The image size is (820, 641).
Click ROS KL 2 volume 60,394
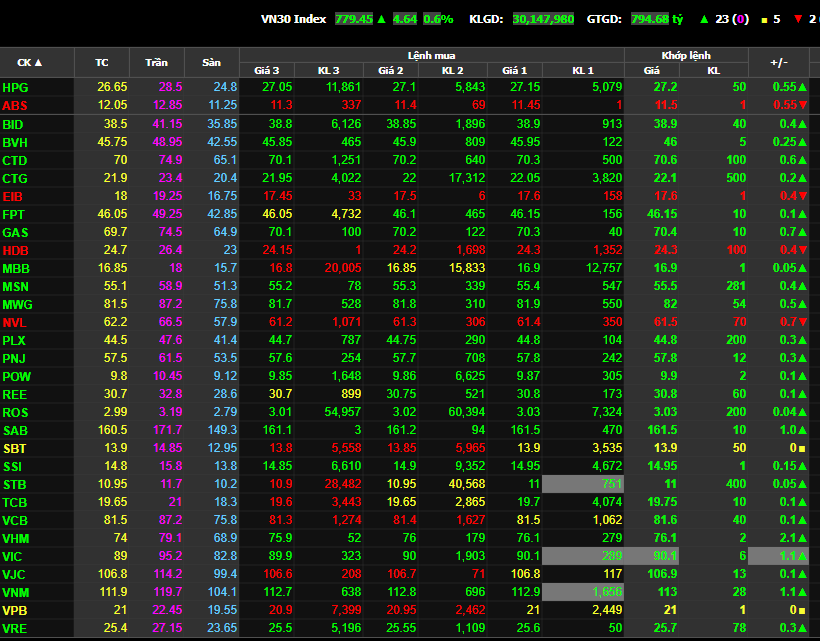tap(466, 411)
